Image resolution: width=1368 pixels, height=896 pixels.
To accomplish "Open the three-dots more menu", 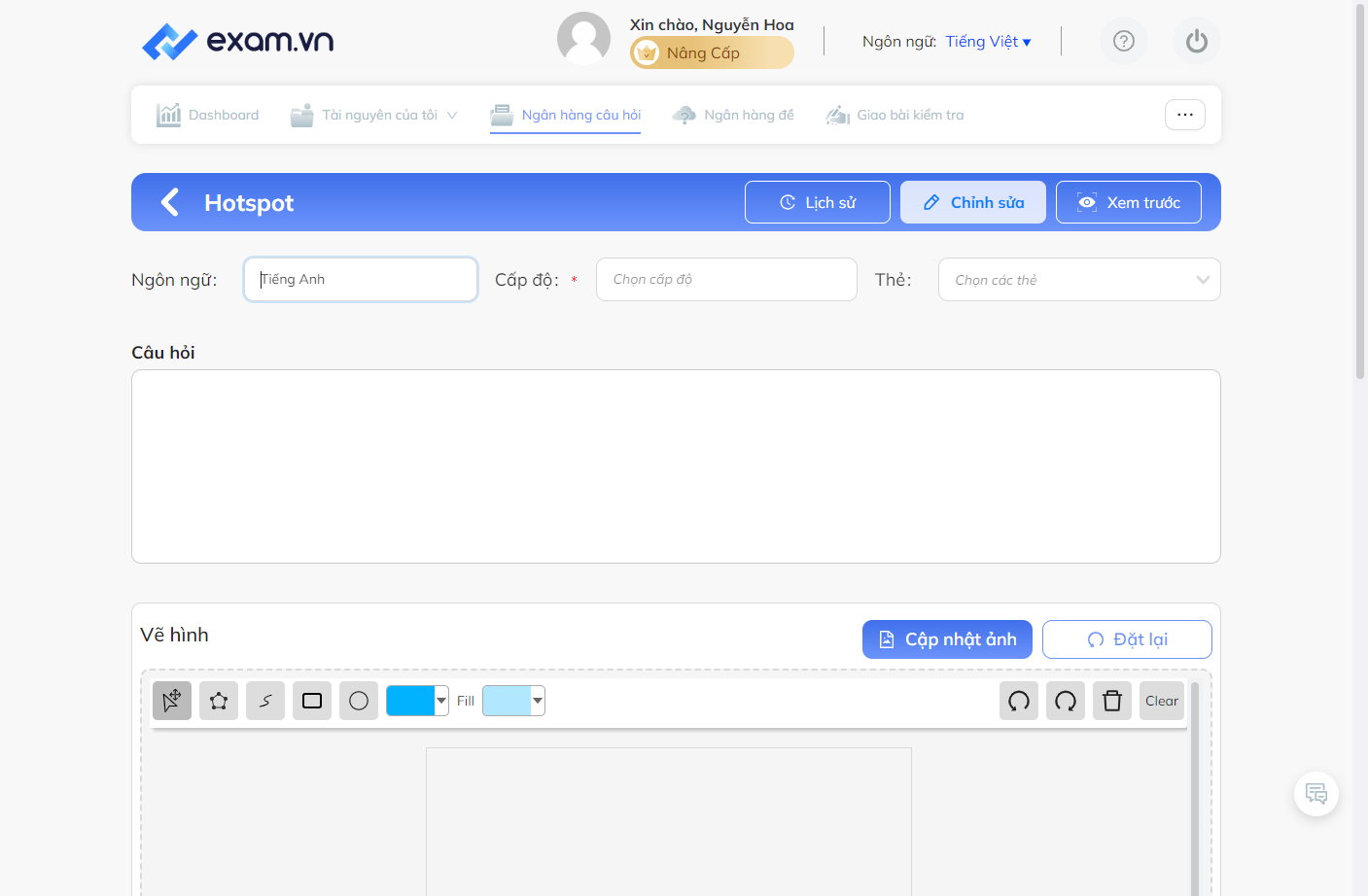I will (x=1185, y=115).
